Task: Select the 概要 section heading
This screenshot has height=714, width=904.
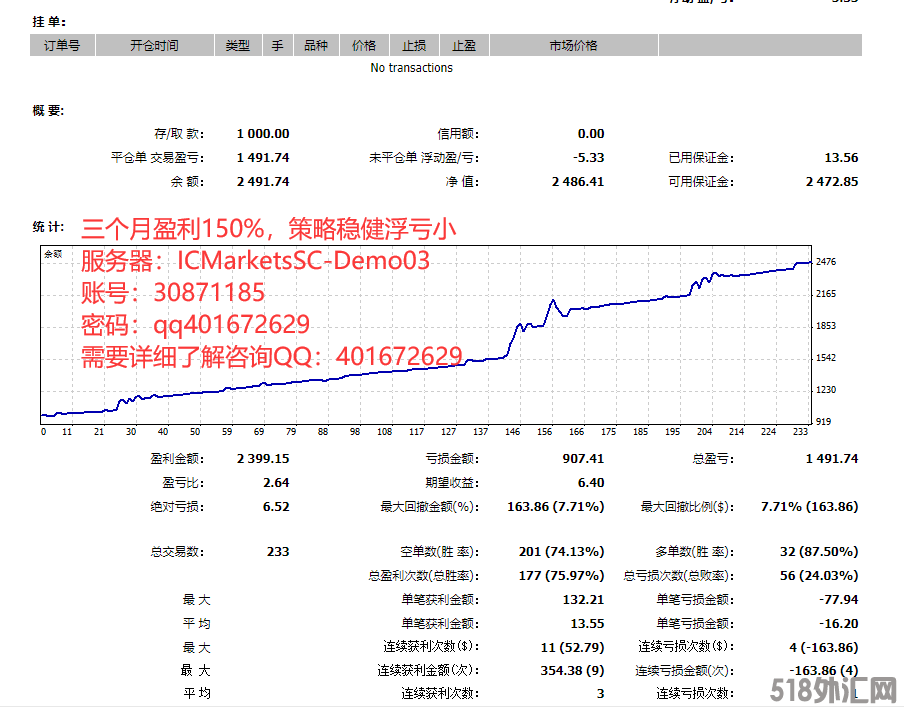Action: pos(48,111)
